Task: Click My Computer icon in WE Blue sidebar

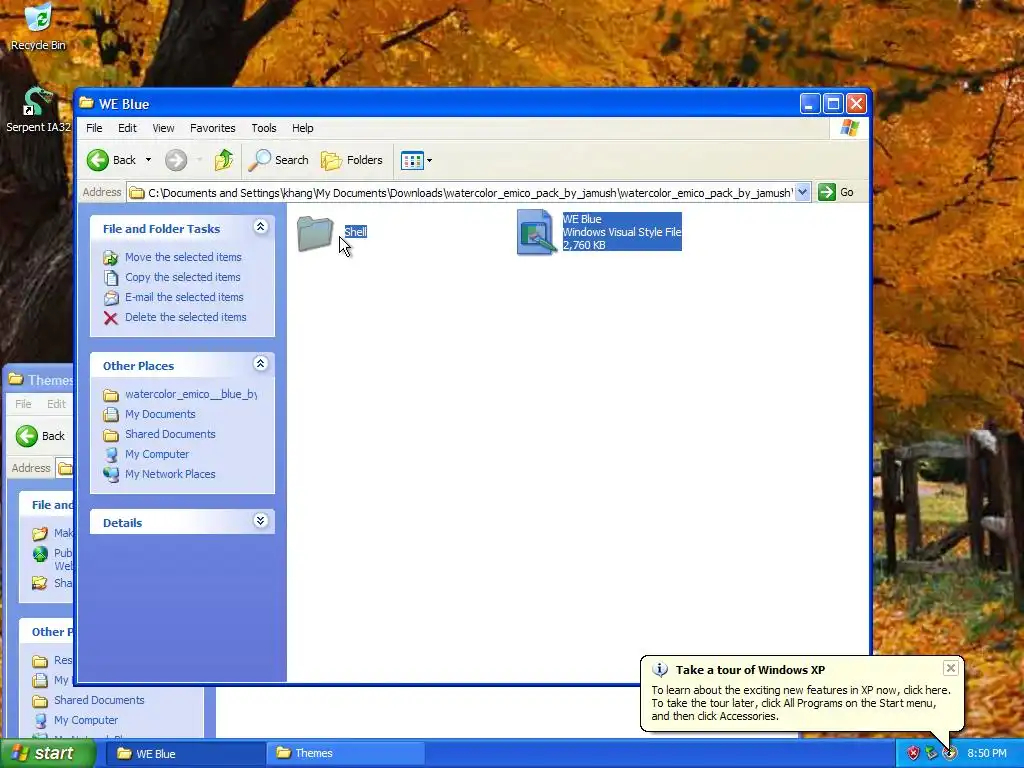Action: coord(111,455)
